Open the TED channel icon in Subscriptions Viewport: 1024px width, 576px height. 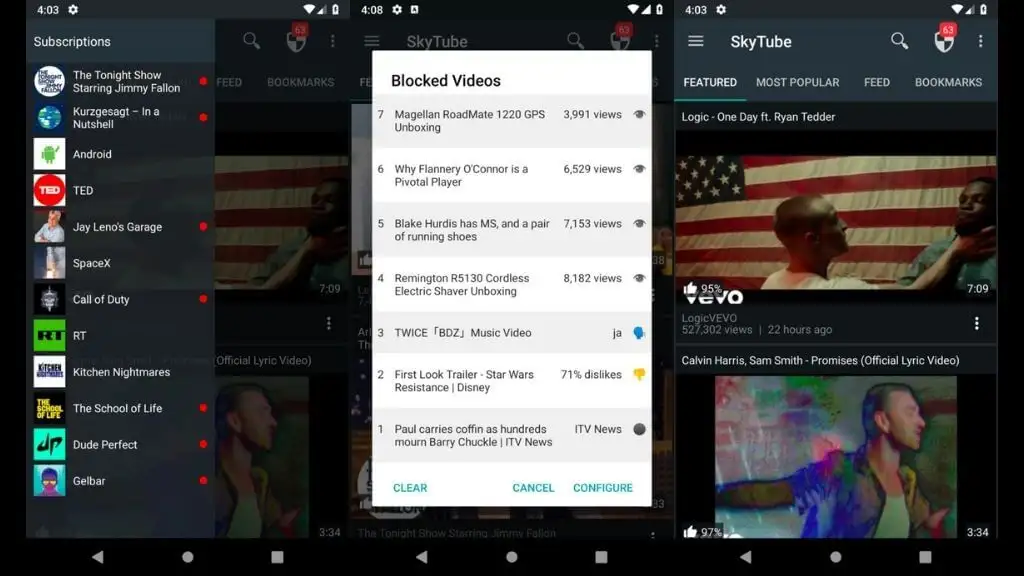pos(49,191)
